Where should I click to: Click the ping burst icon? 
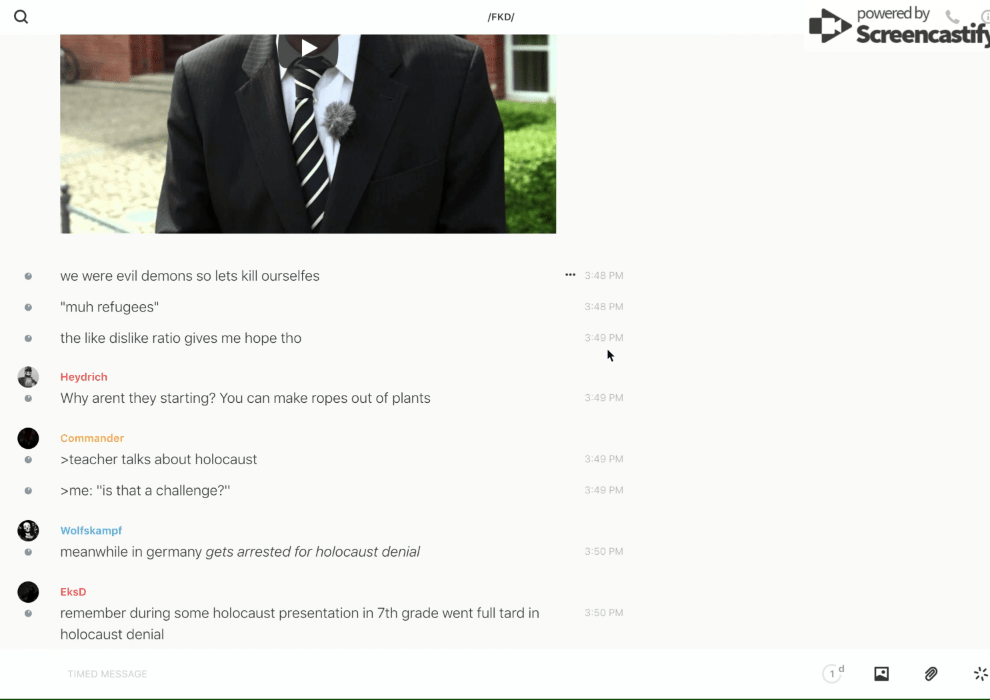coord(981,674)
